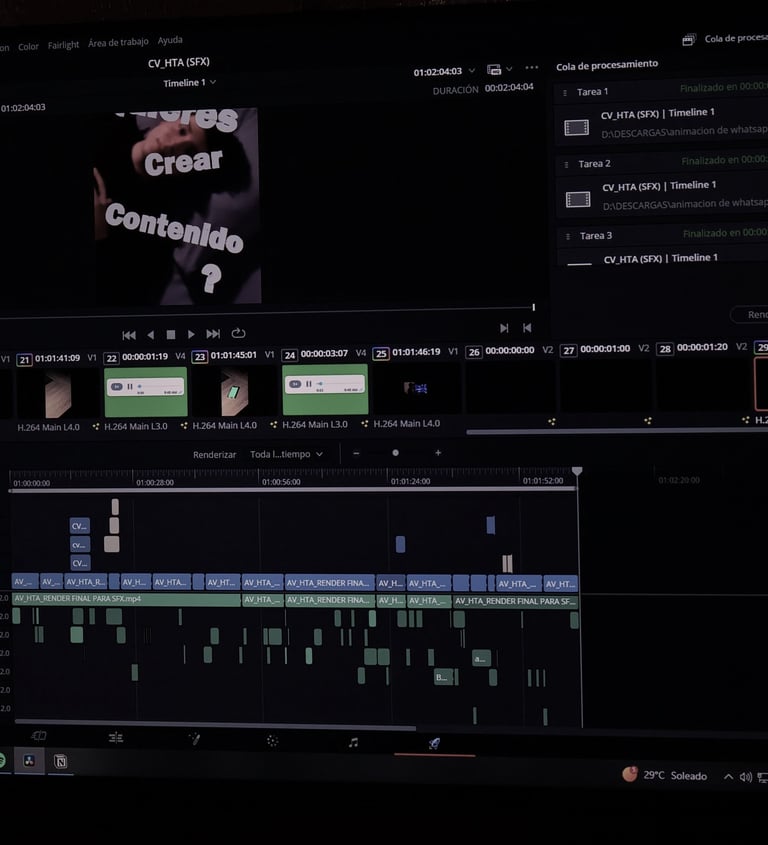768x845 pixels.
Task: Click the clip strip horizontal scrollbar
Action: point(617,431)
